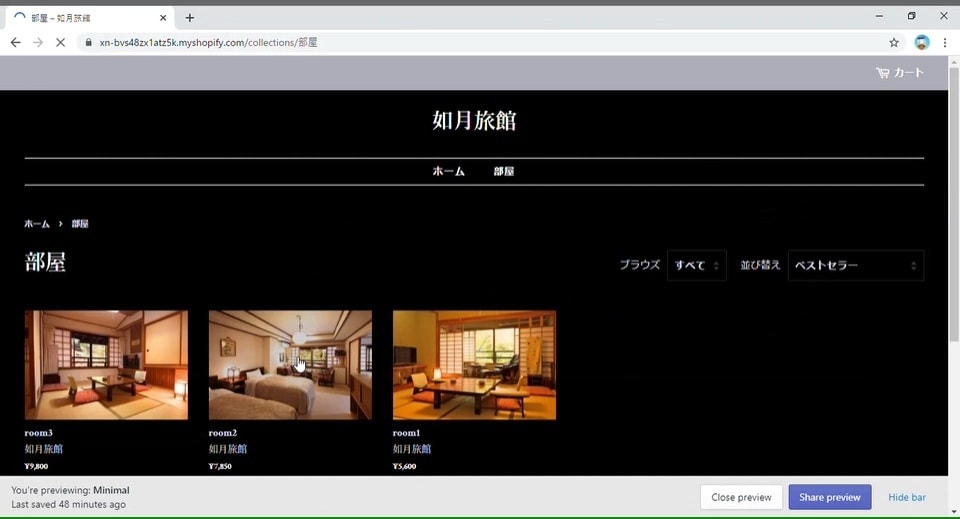Image resolution: width=960 pixels, height=519 pixels.
Task: Click the 部屋 – 如月旅館 browser tab
Action: coord(90,18)
